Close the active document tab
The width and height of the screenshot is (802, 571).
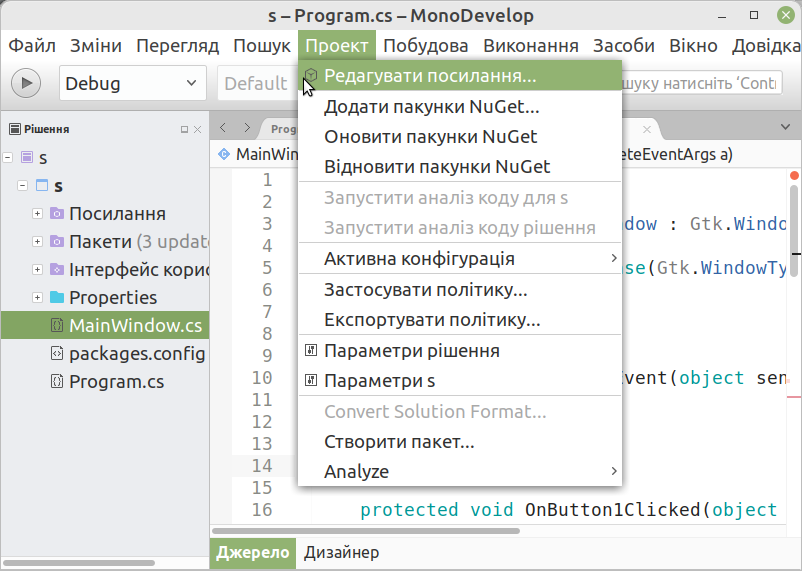(x=647, y=129)
